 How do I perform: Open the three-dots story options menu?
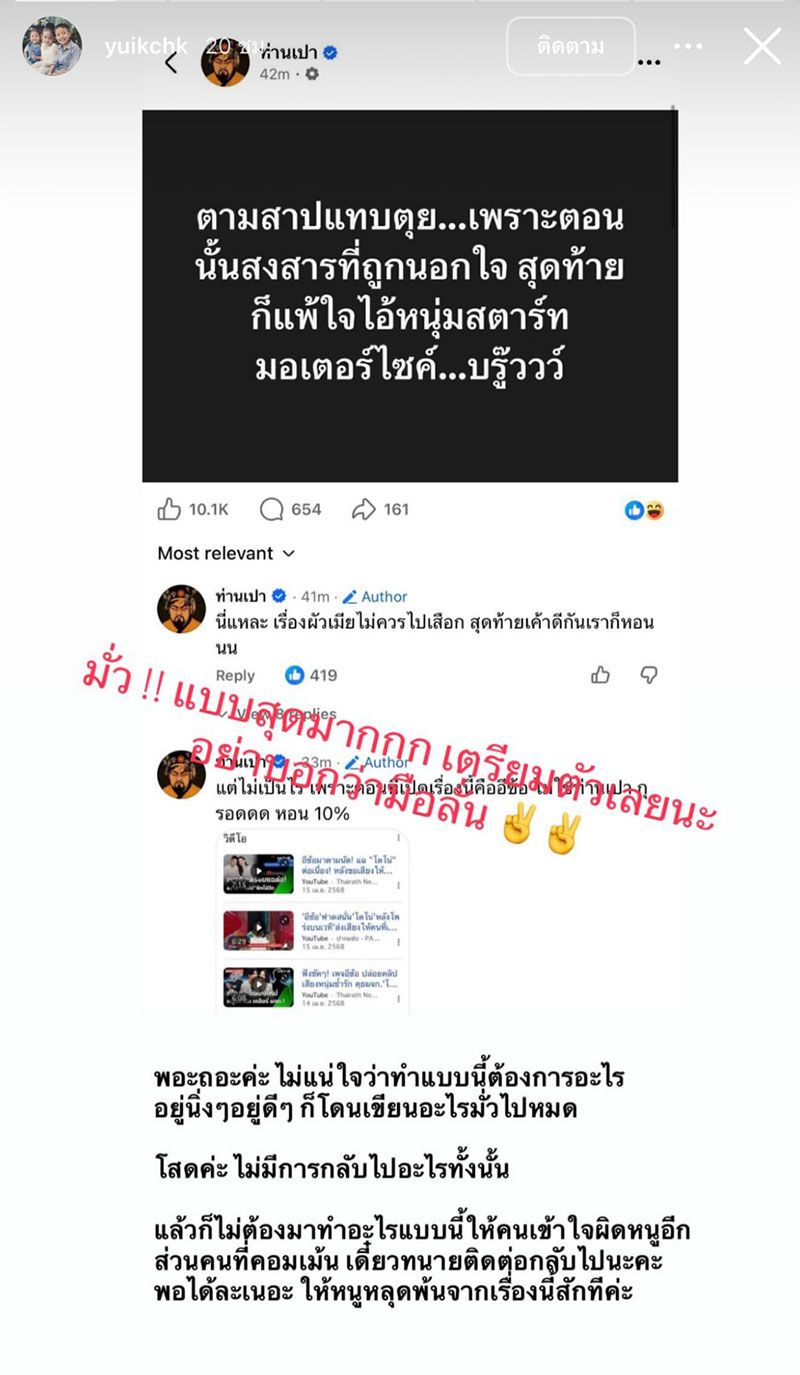pyautogui.click(x=688, y=46)
